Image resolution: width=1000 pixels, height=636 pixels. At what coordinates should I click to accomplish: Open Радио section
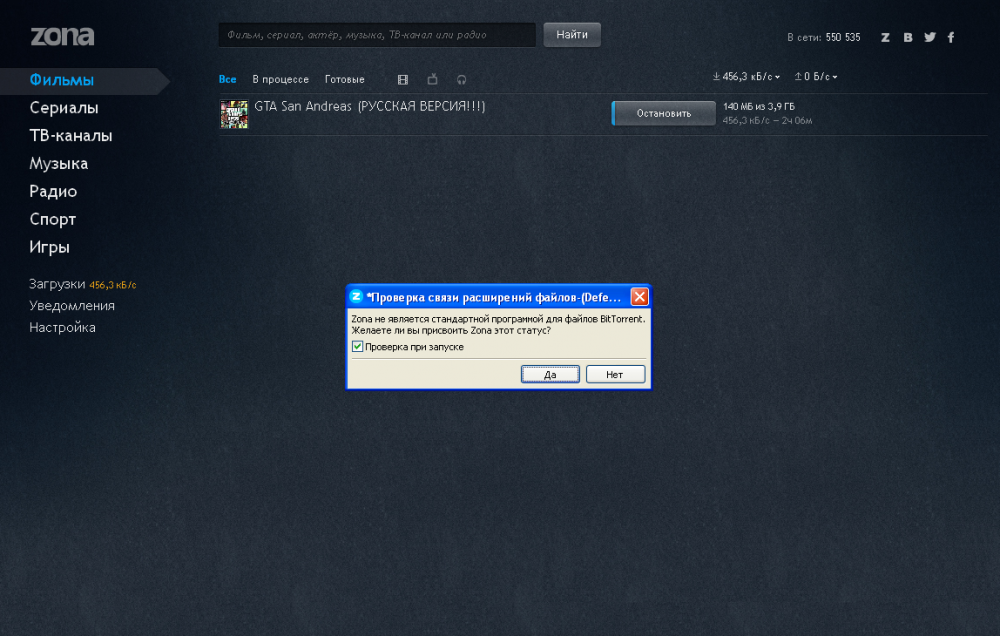click(x=53, y=191)
